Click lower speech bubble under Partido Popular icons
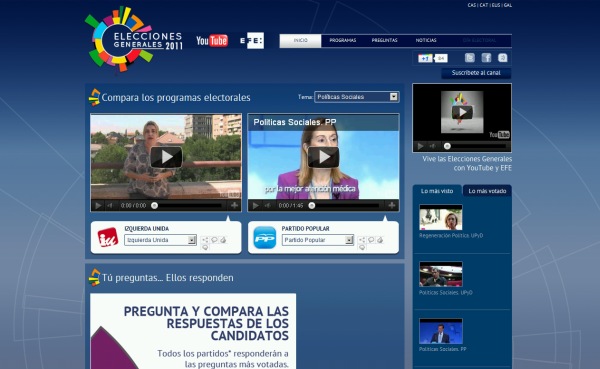The width and height of the screenshot is (600, 369). pyautogui.click(x=362, y=248)
